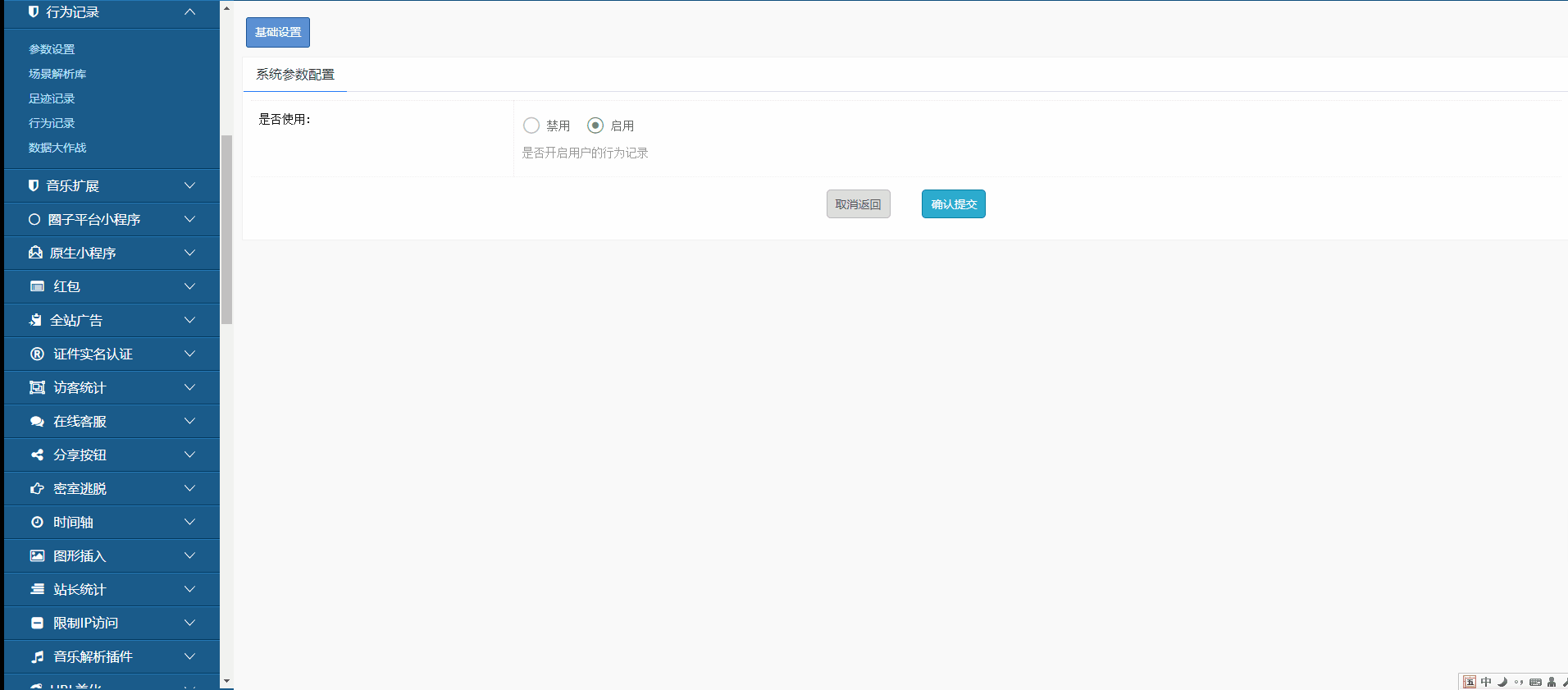The height and width of the screenshot is (690, 1568).
Task: Collapse the 行为记录 menu section chevron
Action: [189, 12]
